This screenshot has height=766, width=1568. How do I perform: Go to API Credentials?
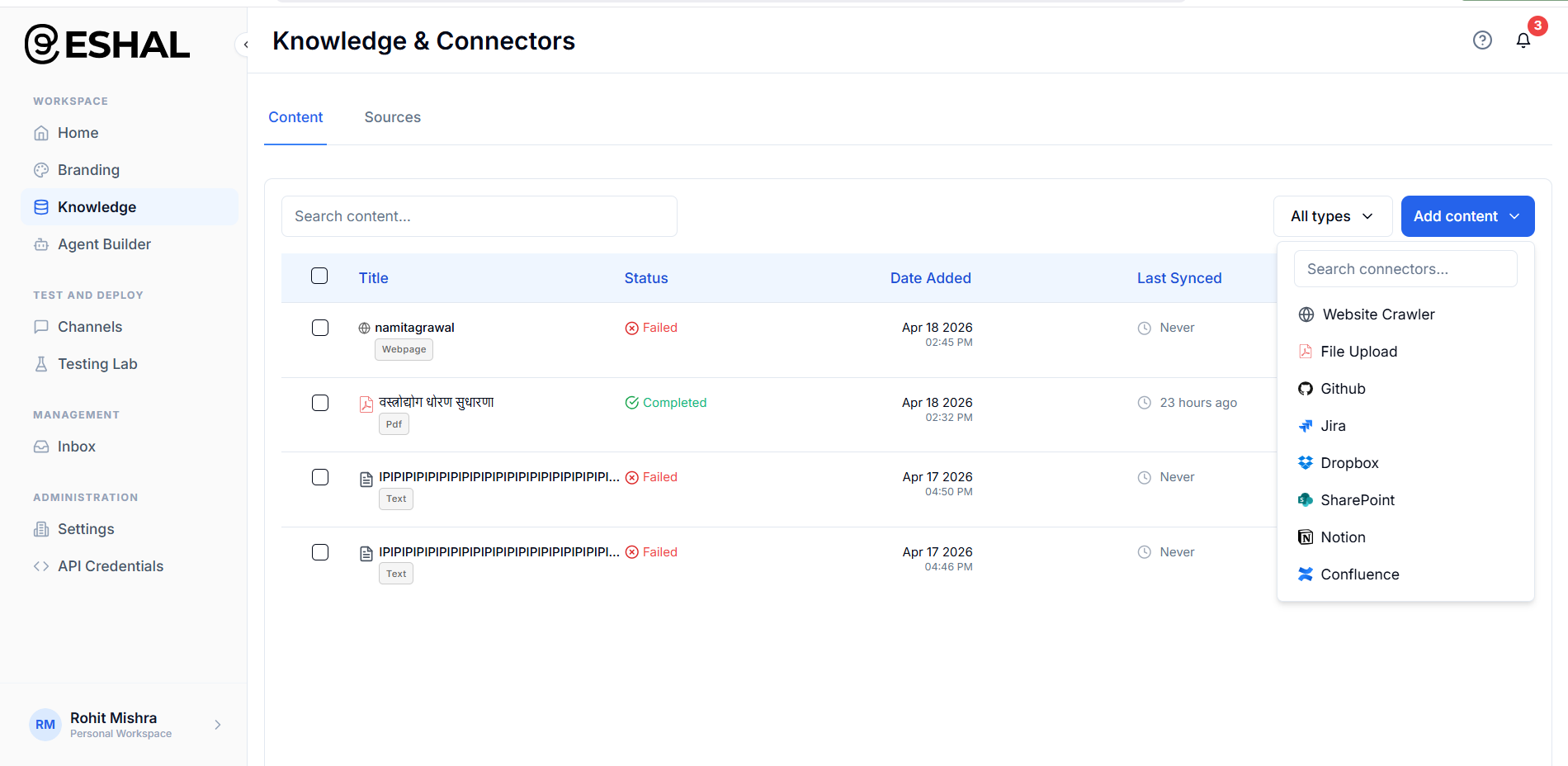111,565
